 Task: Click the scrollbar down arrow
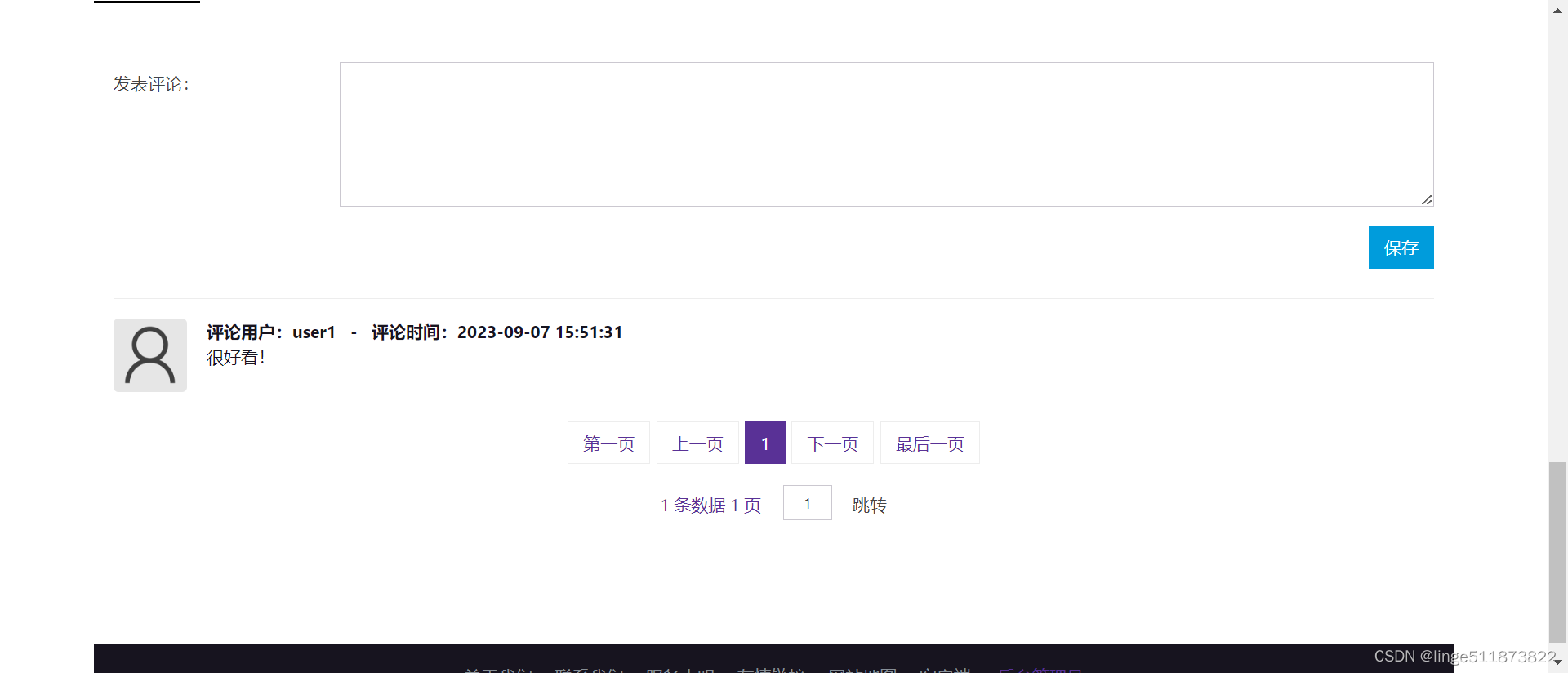(1558, 662)
